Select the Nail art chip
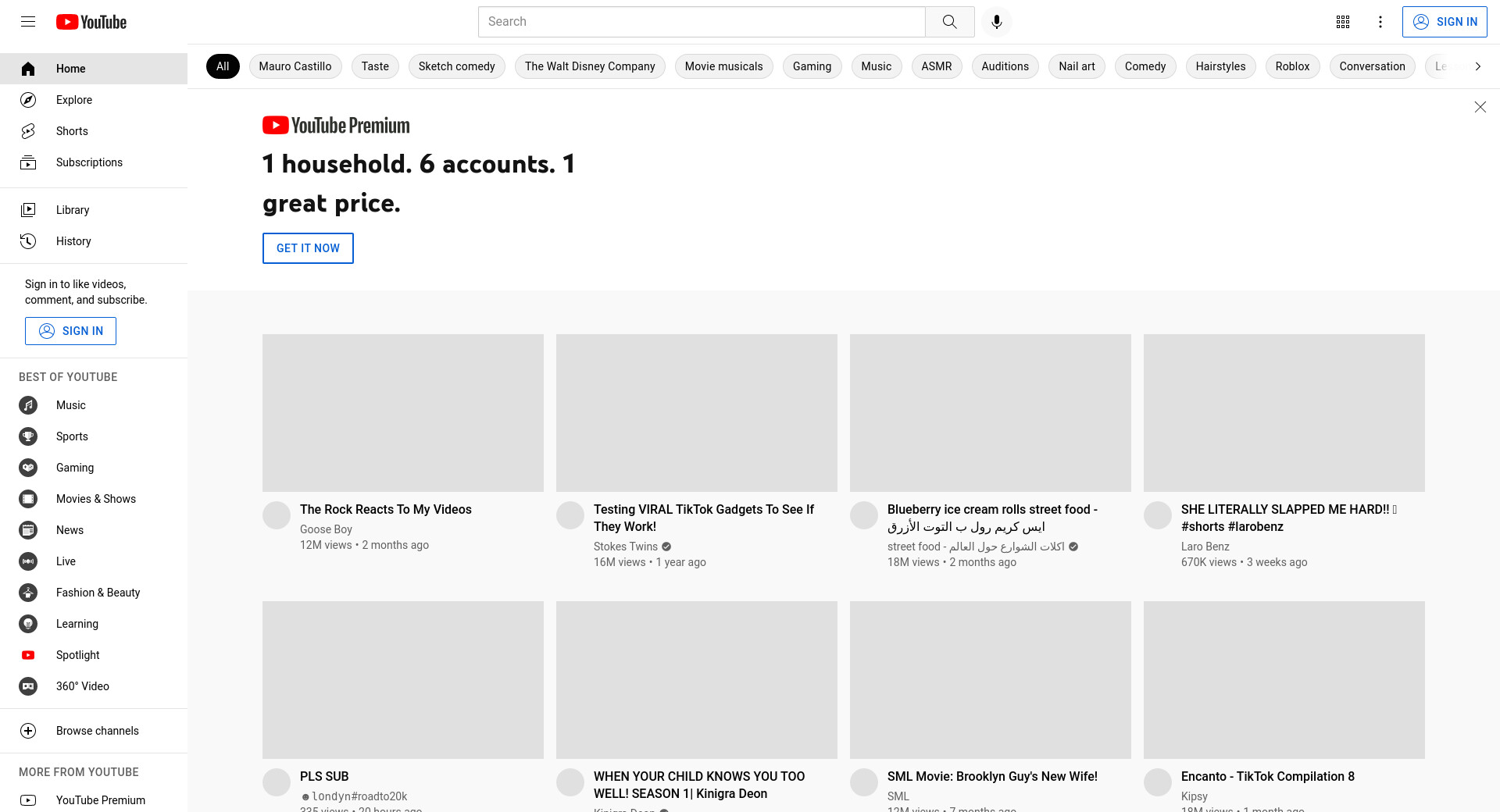Viewport: 1500px width, 812px height. (1077, 66)
